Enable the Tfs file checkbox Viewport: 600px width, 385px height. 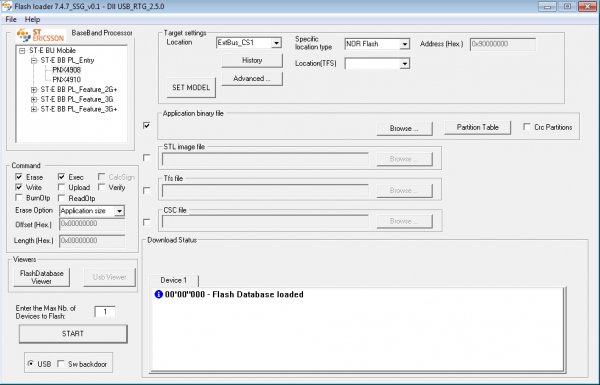click(x=147, y=190)
